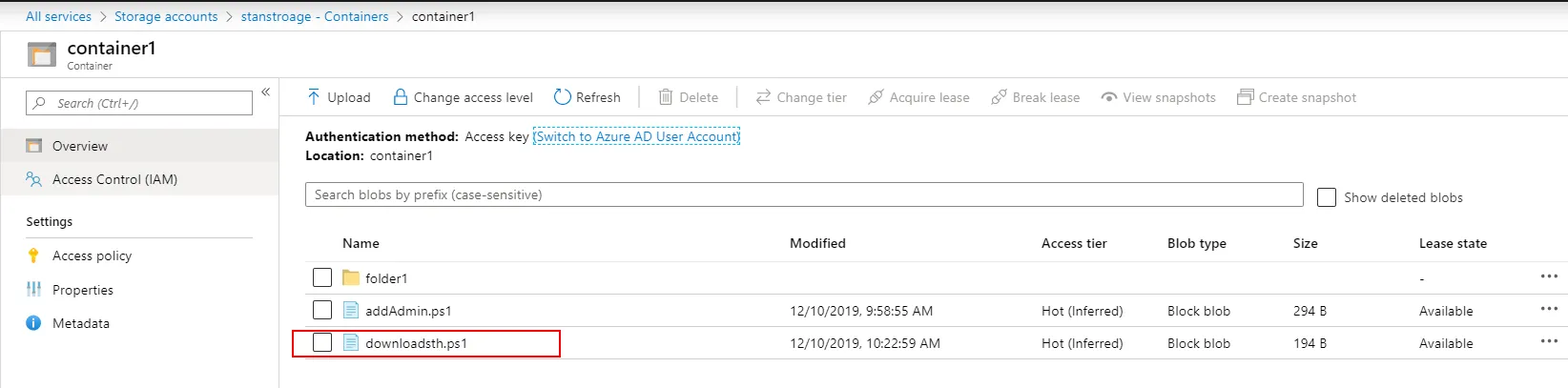Click the Delete trash can icon
The height and width of the screenshot is (388, 1568).
pyautogui.click(x=666, y=97)
